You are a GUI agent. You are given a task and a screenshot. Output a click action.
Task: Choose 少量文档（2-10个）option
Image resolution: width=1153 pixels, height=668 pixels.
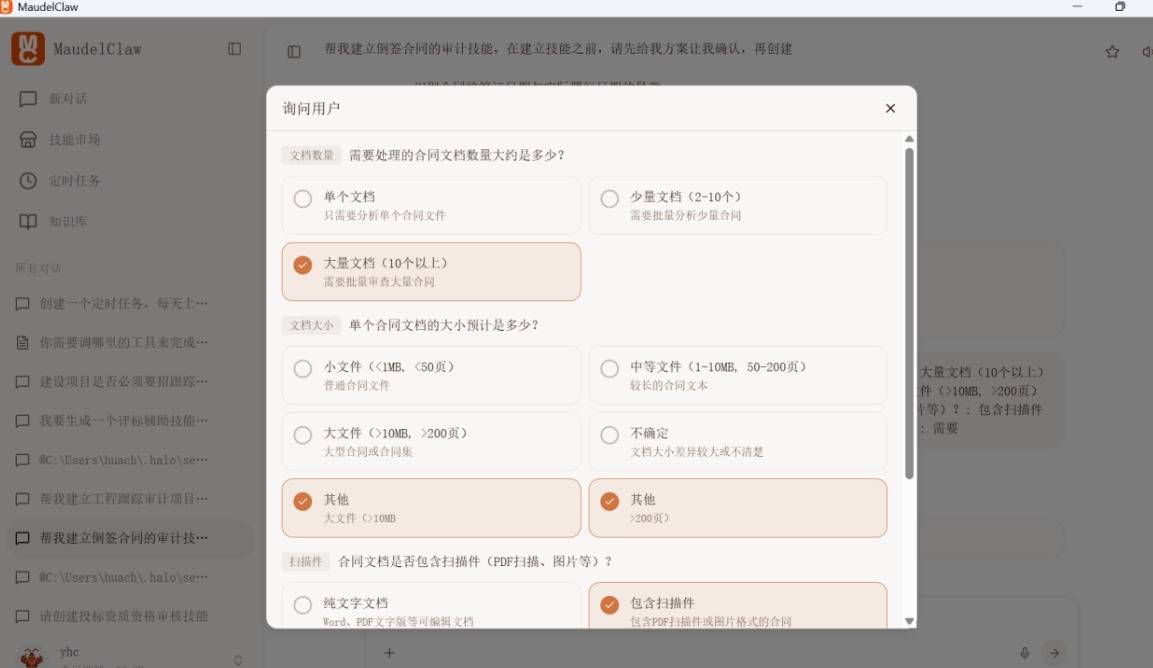(x=737, y=205)
